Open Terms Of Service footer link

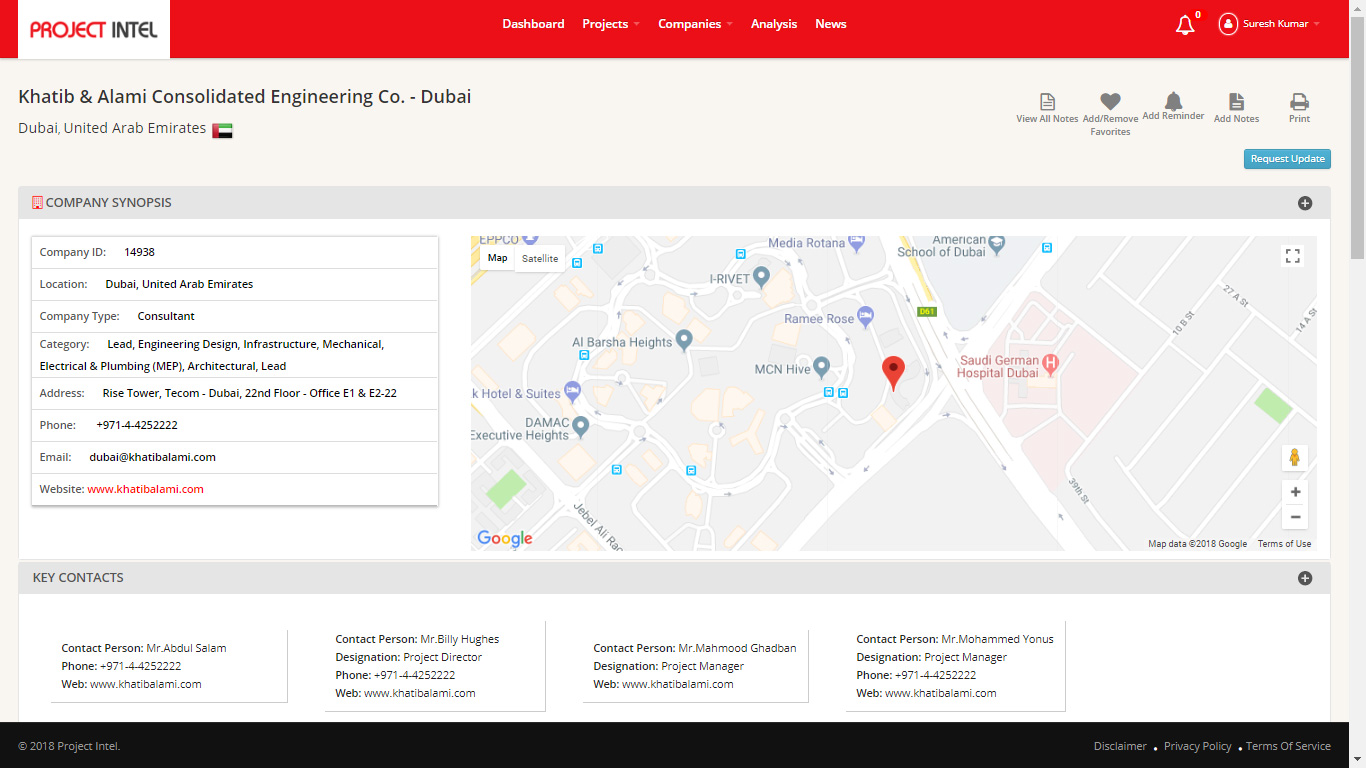coord(1288,746)
